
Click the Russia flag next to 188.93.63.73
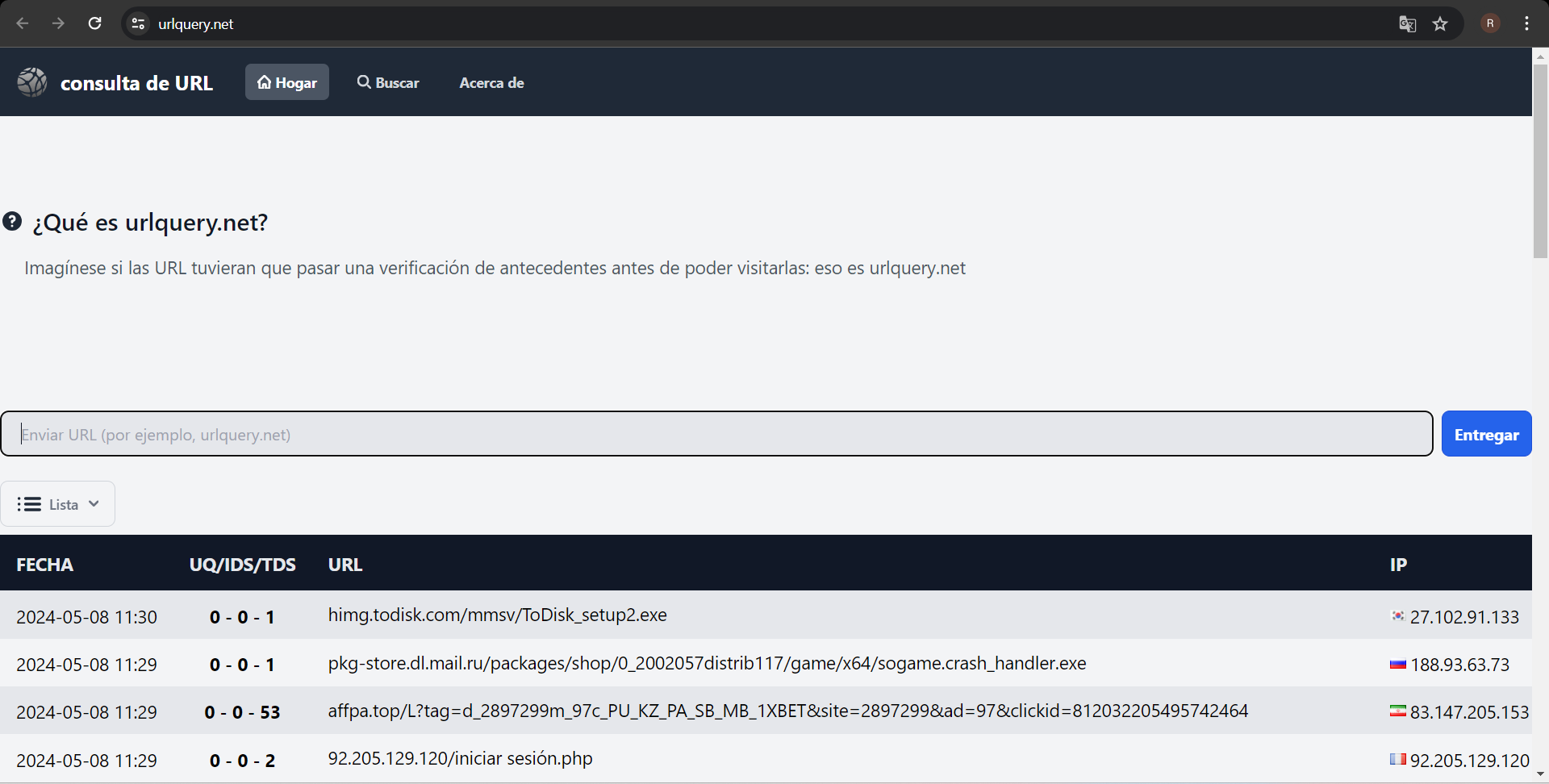tap(1399, 664)
